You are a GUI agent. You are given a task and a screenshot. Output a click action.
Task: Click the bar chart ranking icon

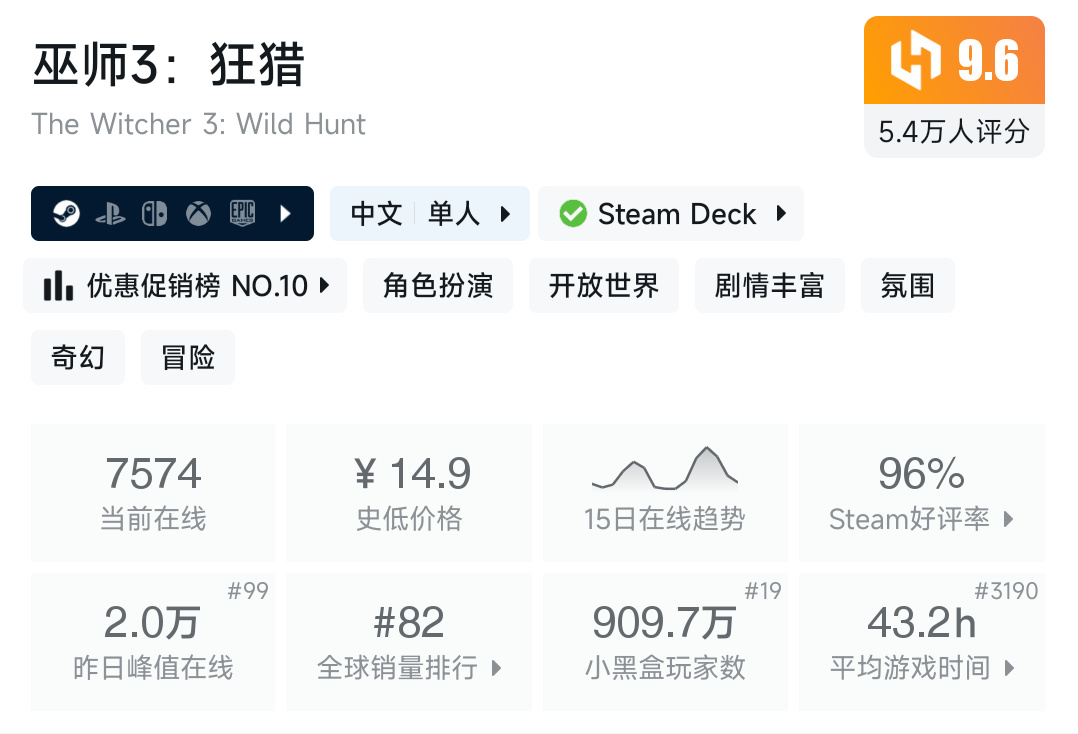[58, 286]
